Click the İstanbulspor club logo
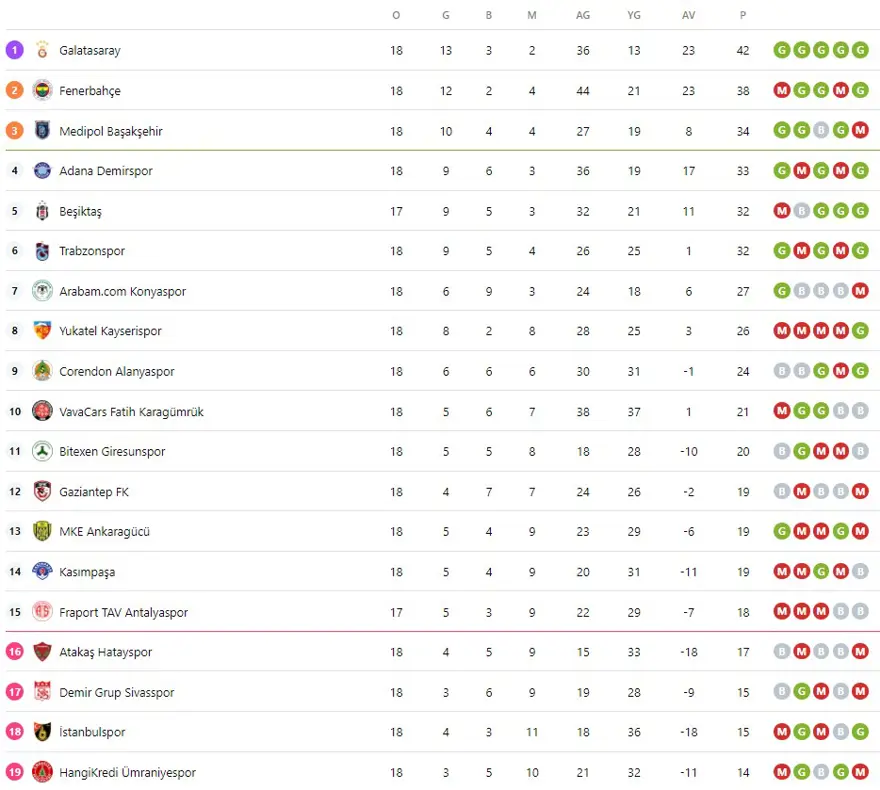 pos(42,732)
